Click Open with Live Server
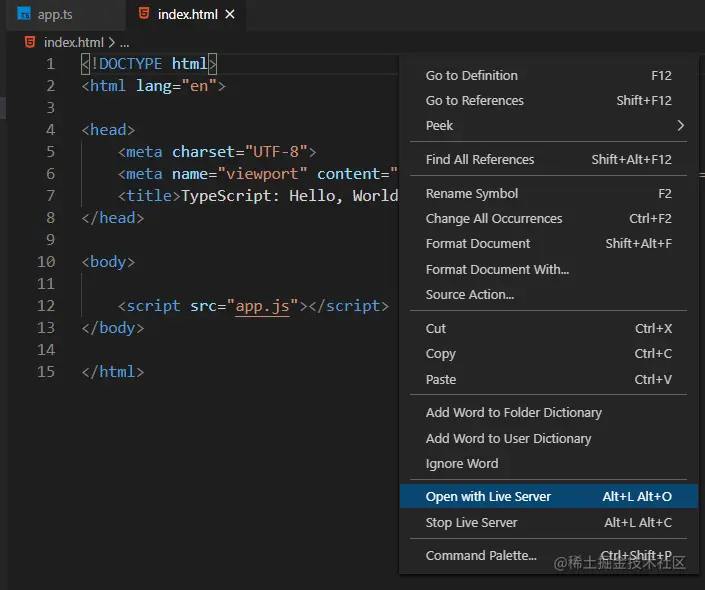 [x=549, y=496]
